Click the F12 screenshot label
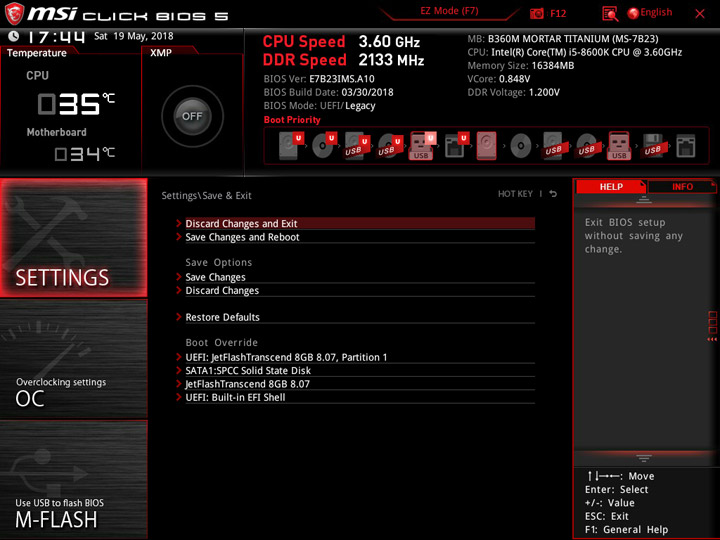Viewport: 720px width, 540px height. click(x=557, y=13)
